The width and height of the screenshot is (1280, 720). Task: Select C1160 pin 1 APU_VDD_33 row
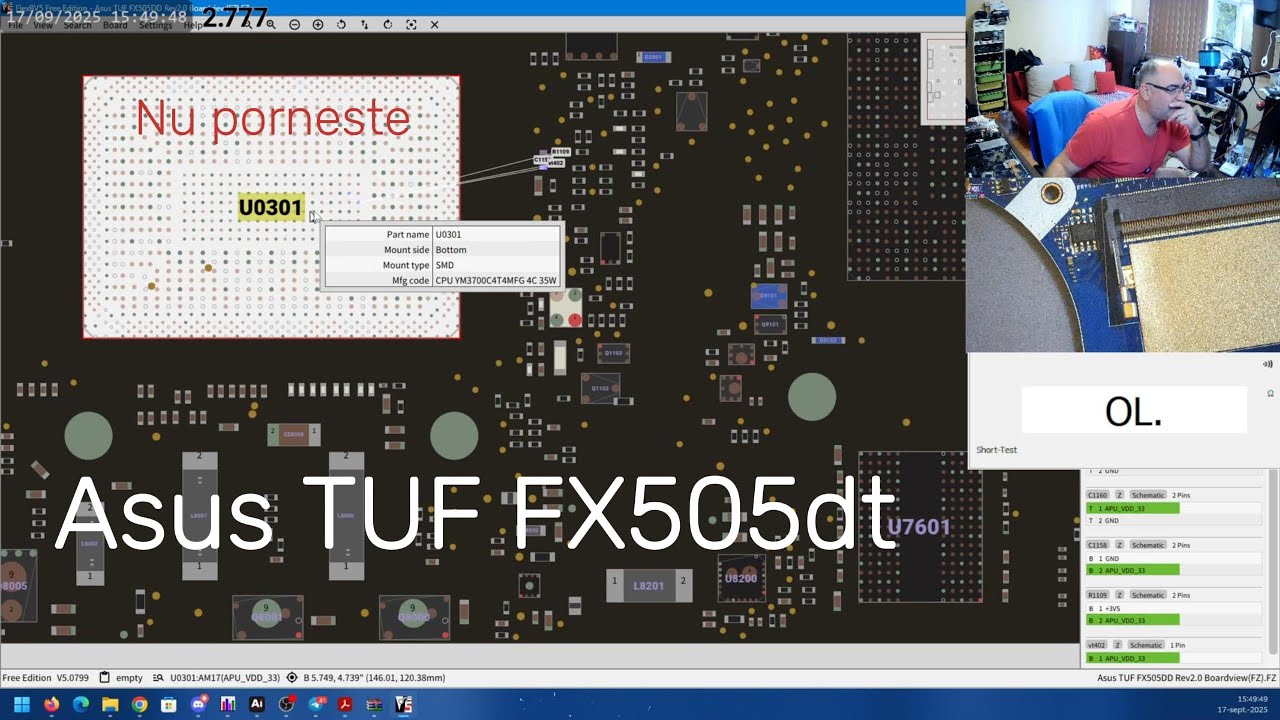(x=1174, y=508)
